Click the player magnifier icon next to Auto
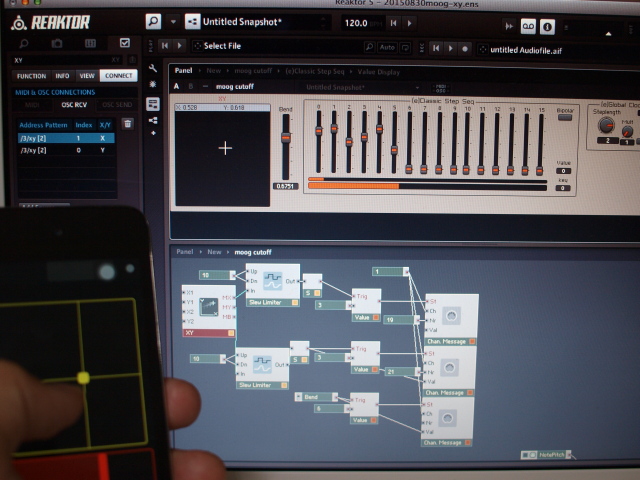640x480 pixels. [369, 47]
